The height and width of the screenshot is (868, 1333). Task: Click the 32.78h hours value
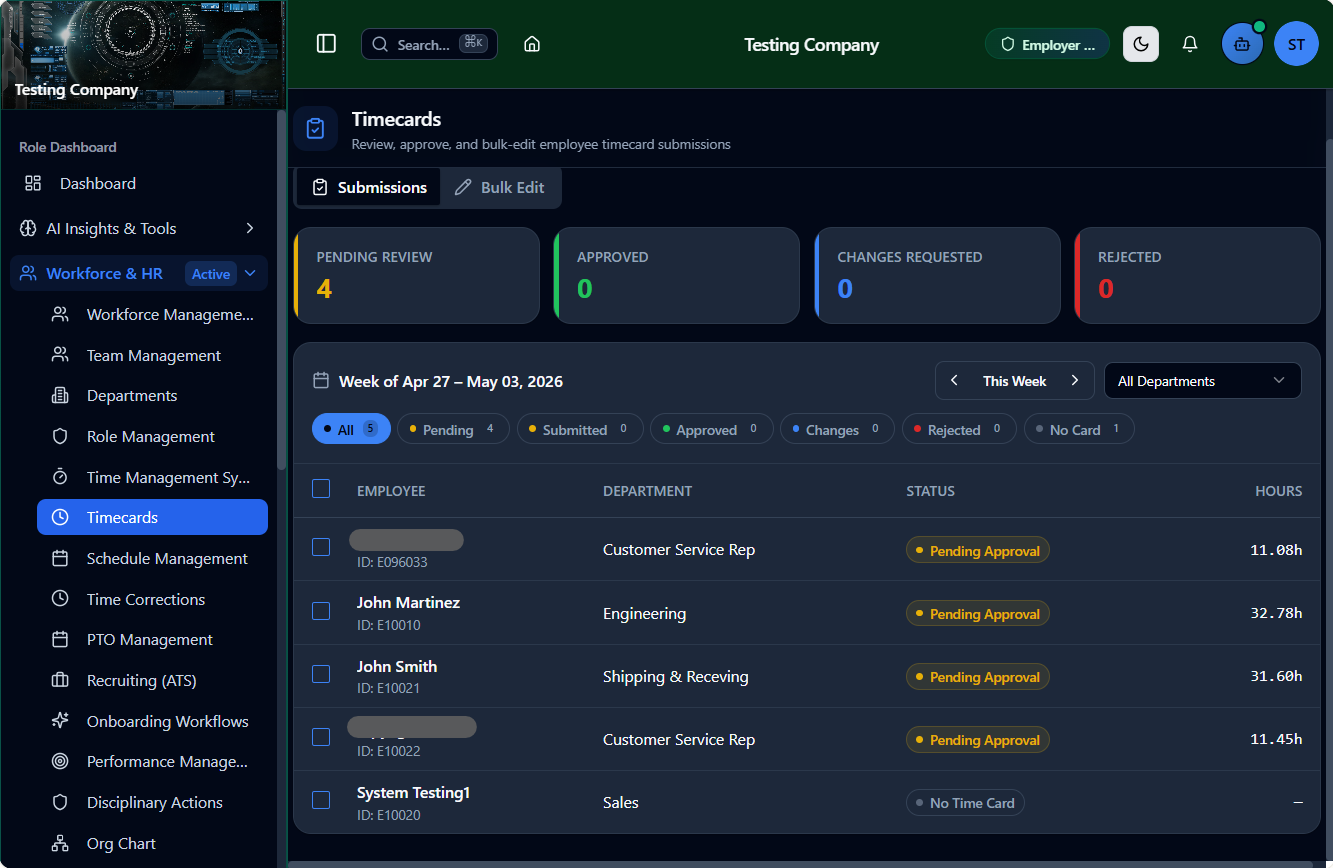click(x=1276, y=613)
